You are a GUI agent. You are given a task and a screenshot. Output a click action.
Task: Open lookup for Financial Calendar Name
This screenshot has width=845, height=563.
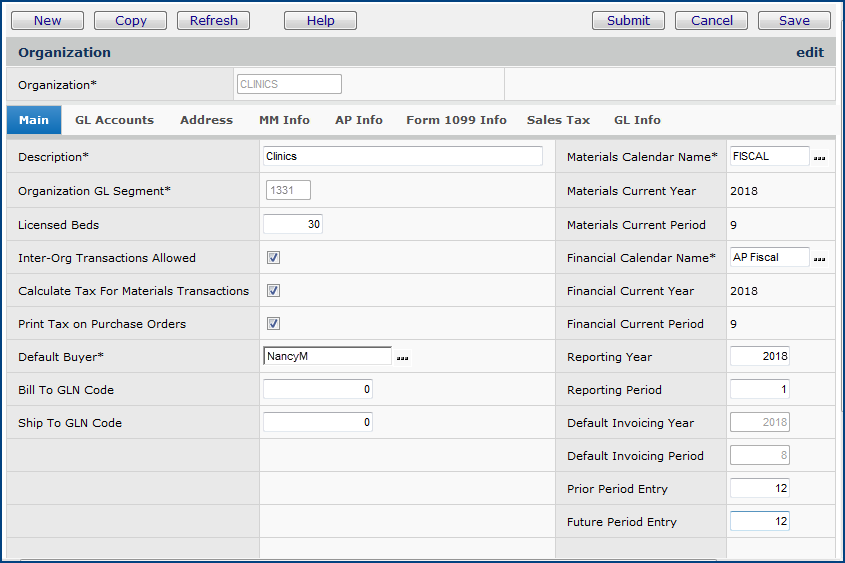[820, 259]
